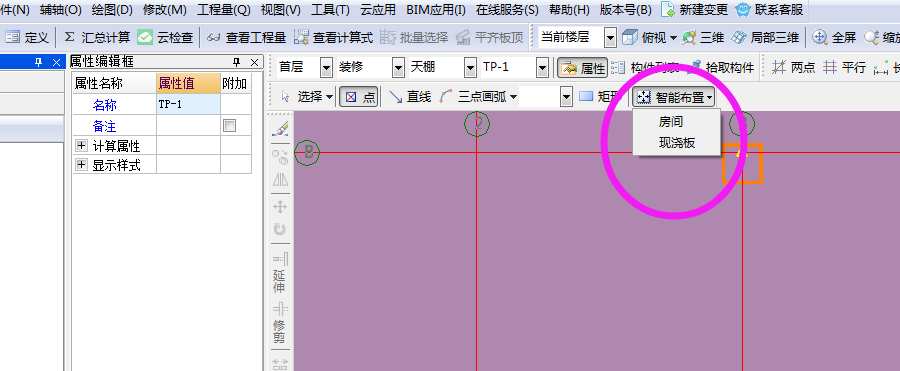
Task: Click the 定义 toolbar button
Action: pyautogui.click(x=27, y=38)
